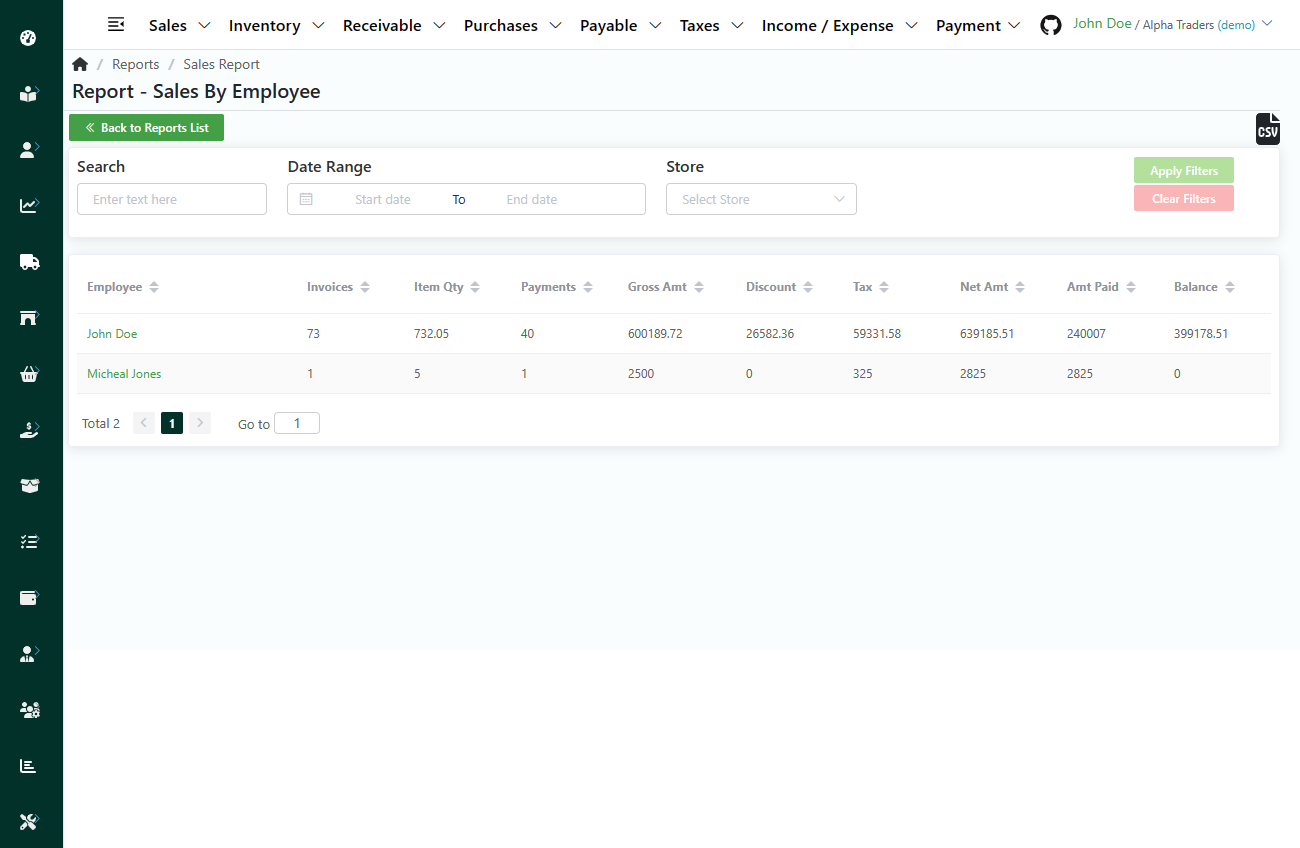Open the John Doe employee link
The height and width of the screenshot is (848, 1300).
click(112, 334)
